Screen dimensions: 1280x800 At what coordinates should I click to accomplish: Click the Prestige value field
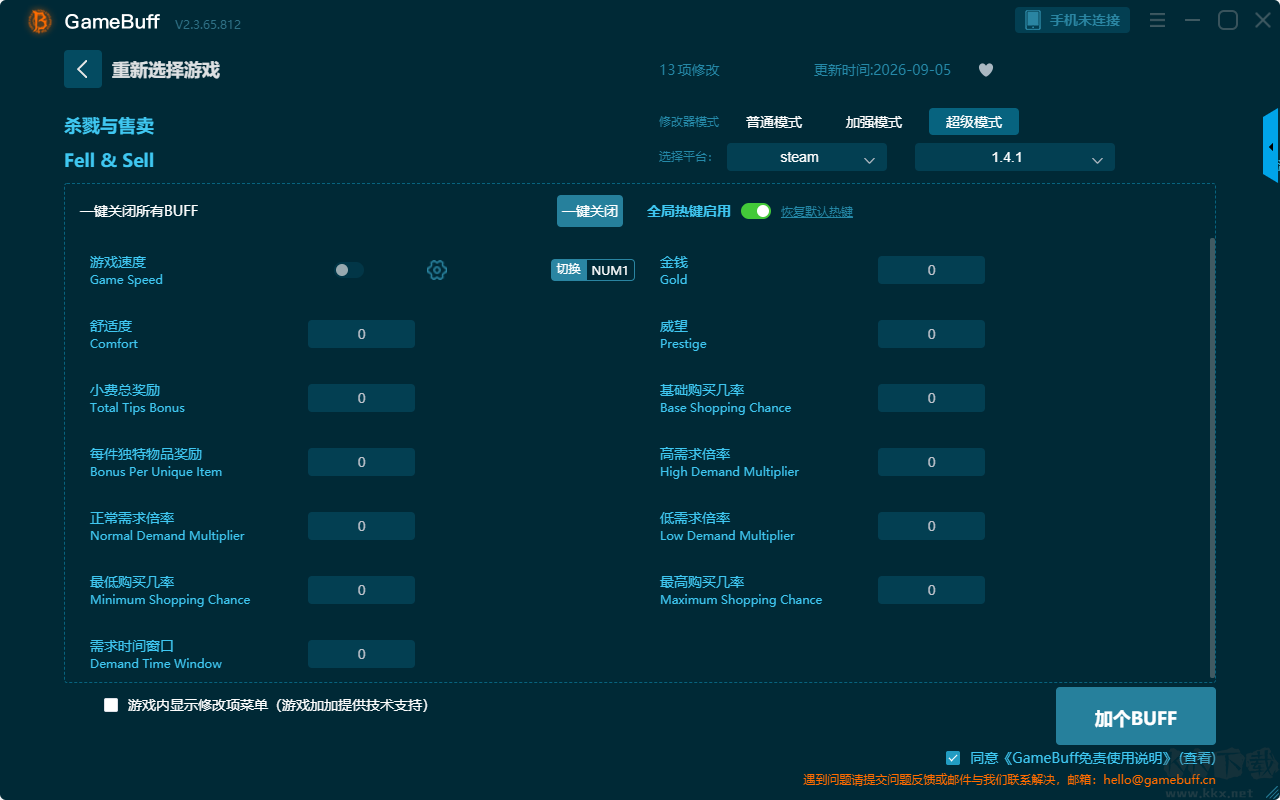click(x=931, y=334)
